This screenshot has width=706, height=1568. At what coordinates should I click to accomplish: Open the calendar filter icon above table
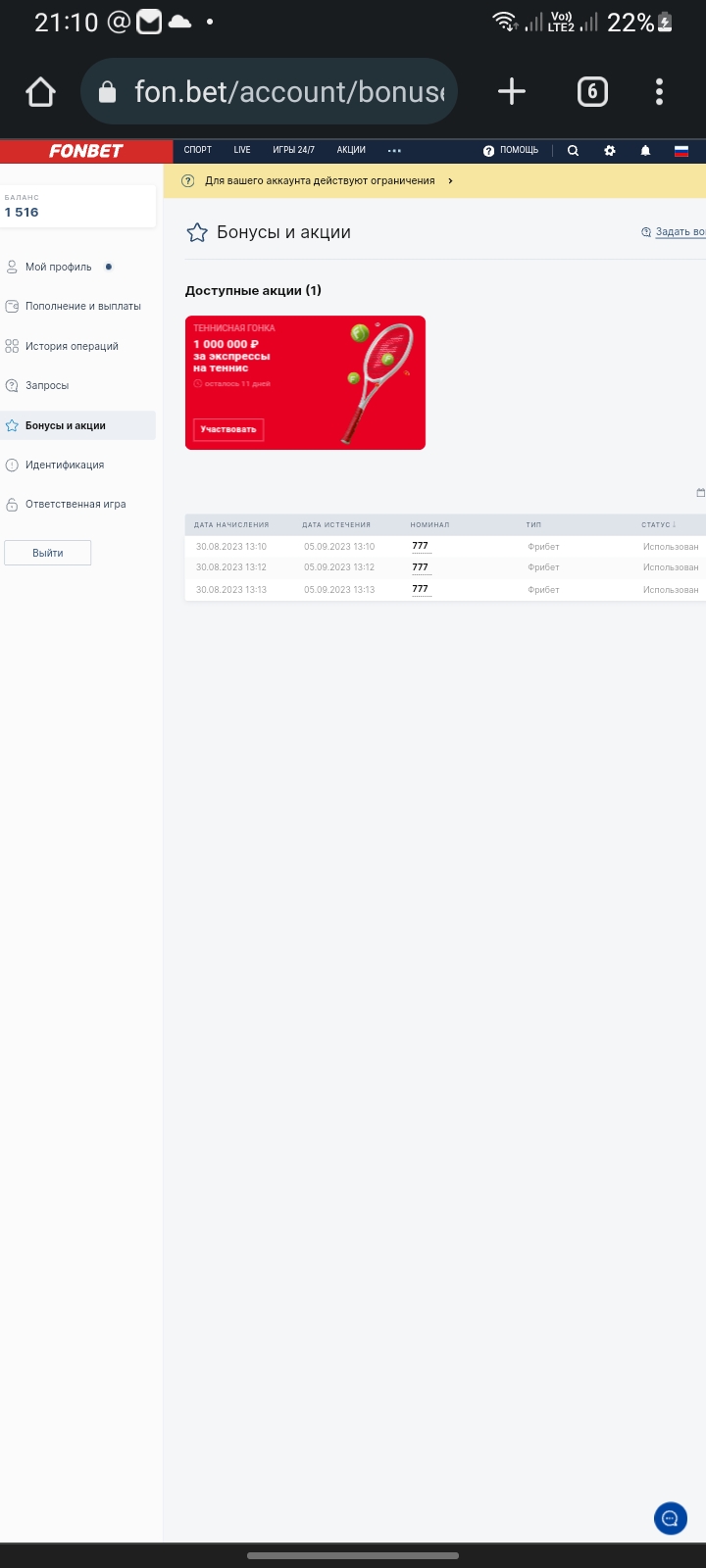(700, 493)
